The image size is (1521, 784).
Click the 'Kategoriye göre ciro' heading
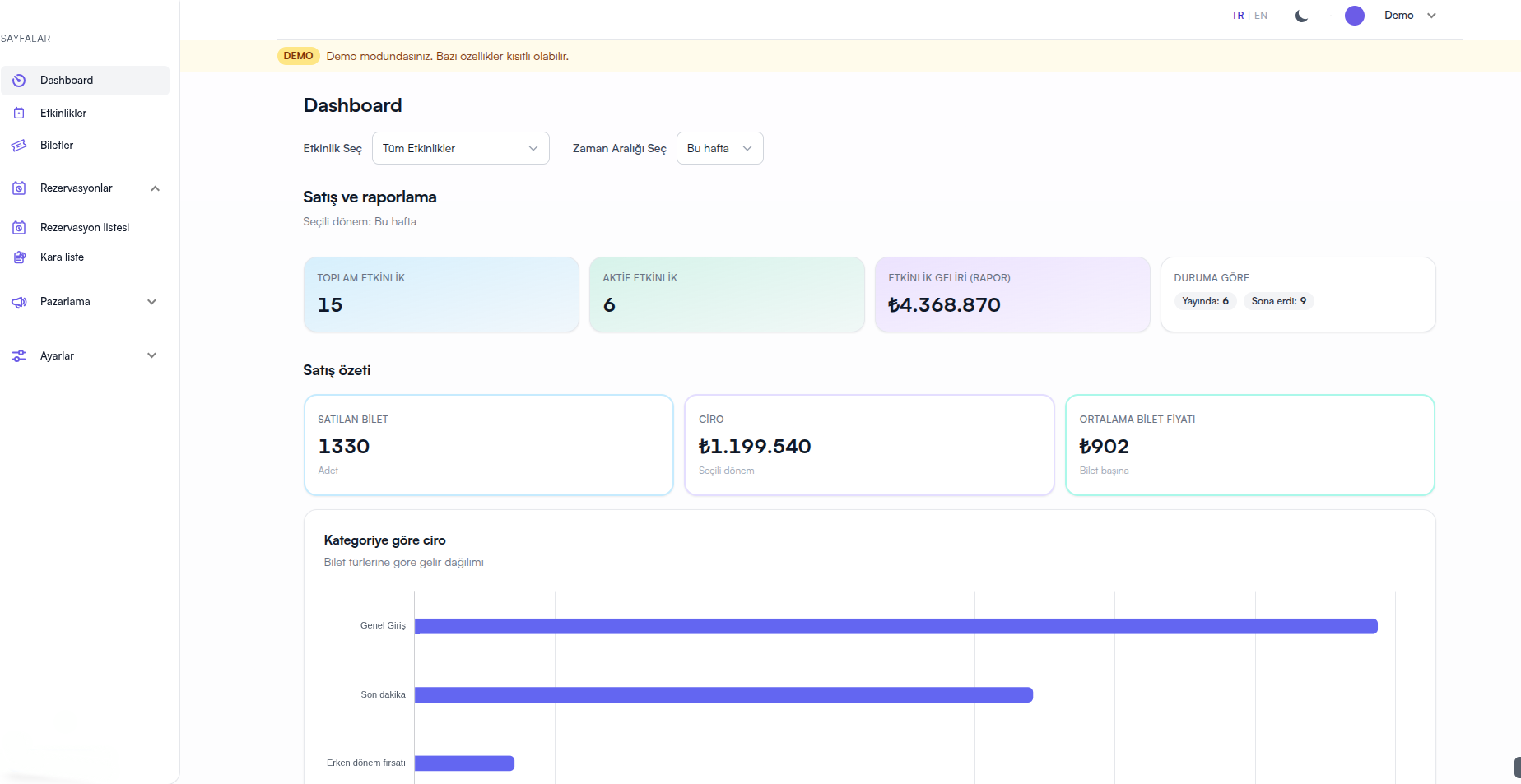tap(384, 540)
